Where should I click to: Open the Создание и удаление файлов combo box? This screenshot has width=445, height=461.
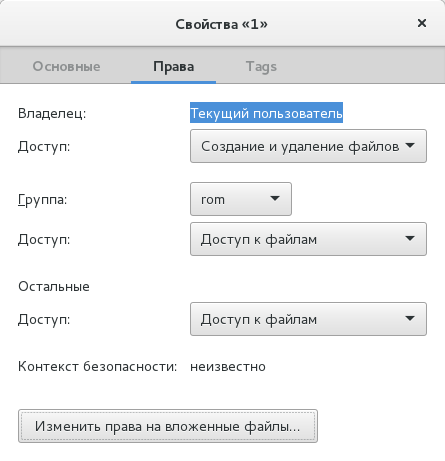[308, 146]
